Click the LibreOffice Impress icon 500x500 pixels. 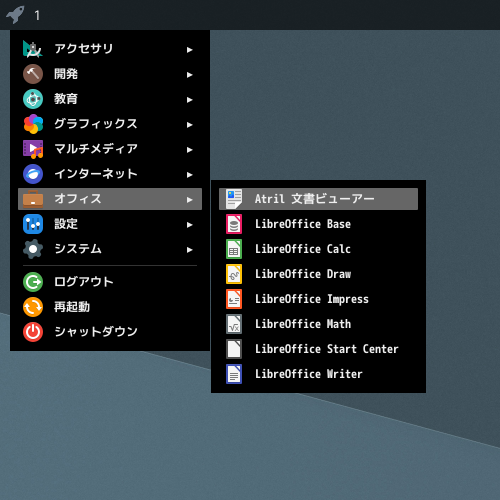click(234, 299)
